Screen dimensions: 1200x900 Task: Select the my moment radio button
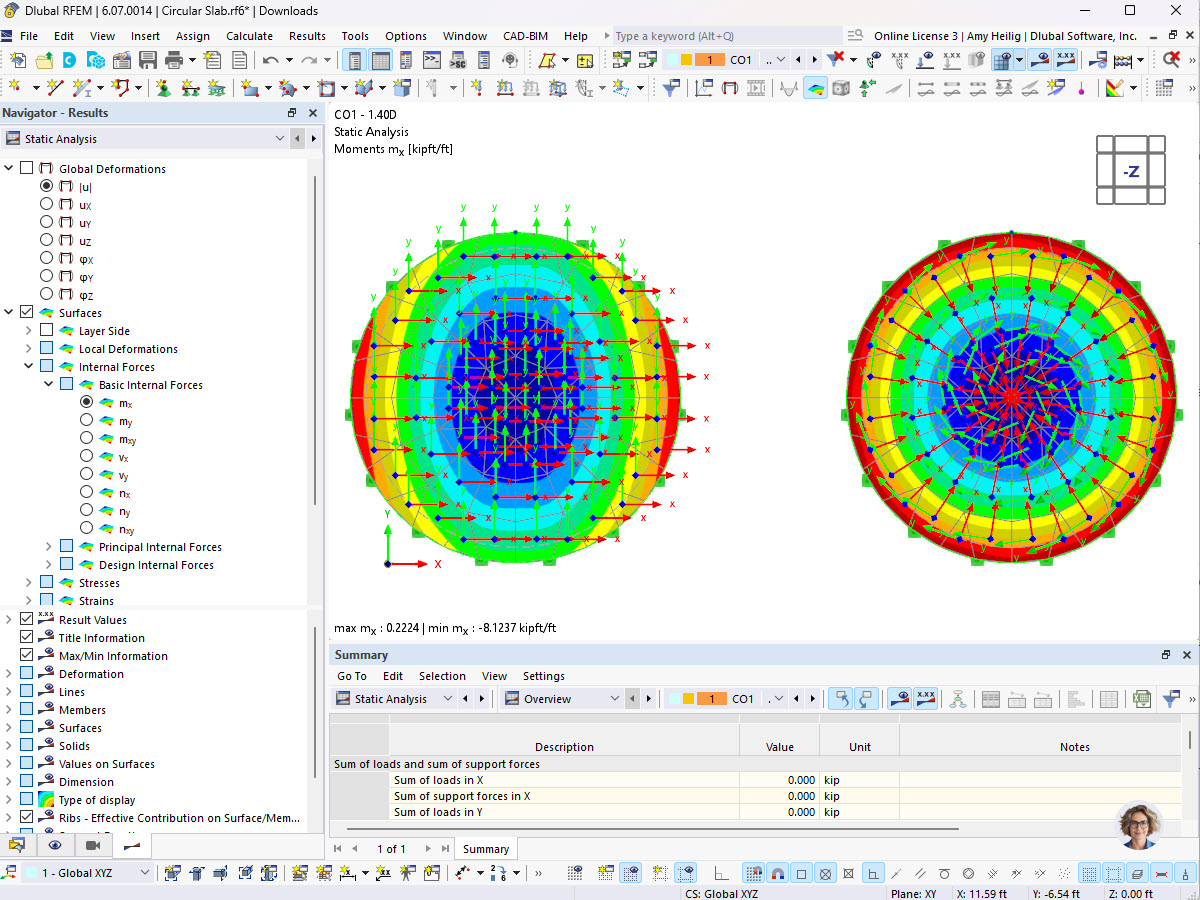pos(86,420)
